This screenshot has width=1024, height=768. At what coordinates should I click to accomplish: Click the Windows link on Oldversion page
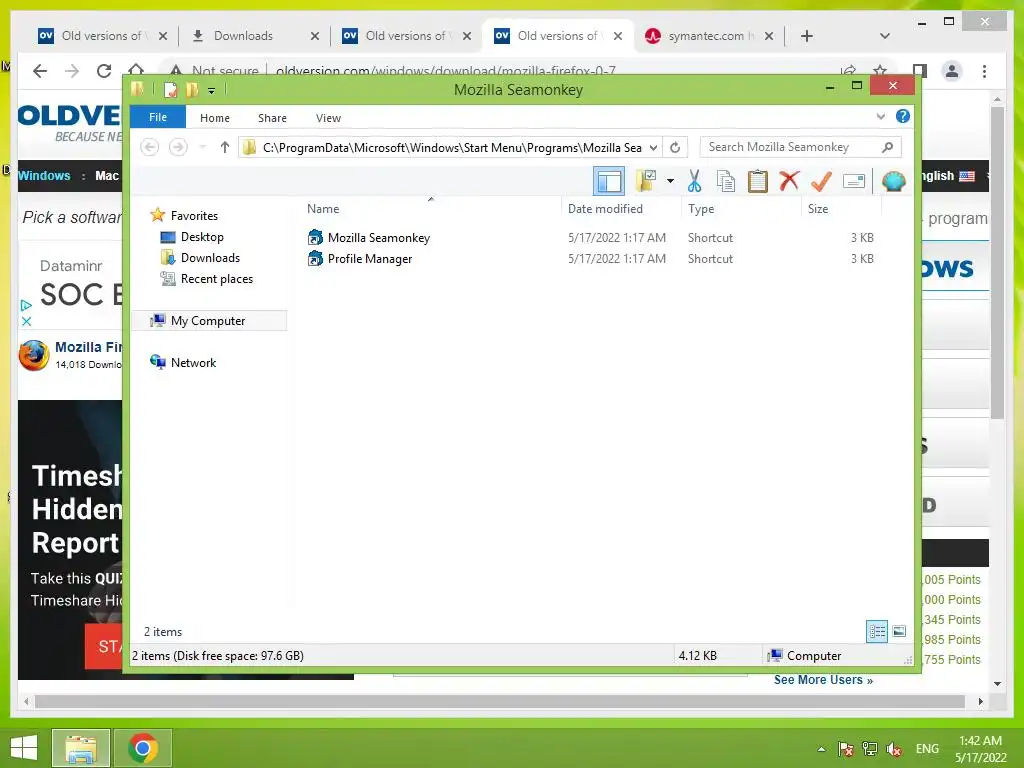click(44, 176)
